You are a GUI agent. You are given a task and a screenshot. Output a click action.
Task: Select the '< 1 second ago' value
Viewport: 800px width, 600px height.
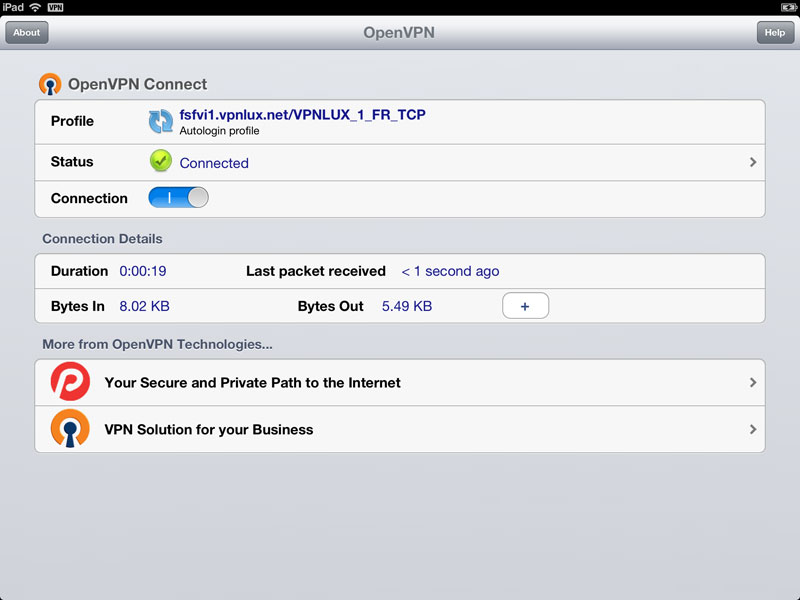coord(450,271)
